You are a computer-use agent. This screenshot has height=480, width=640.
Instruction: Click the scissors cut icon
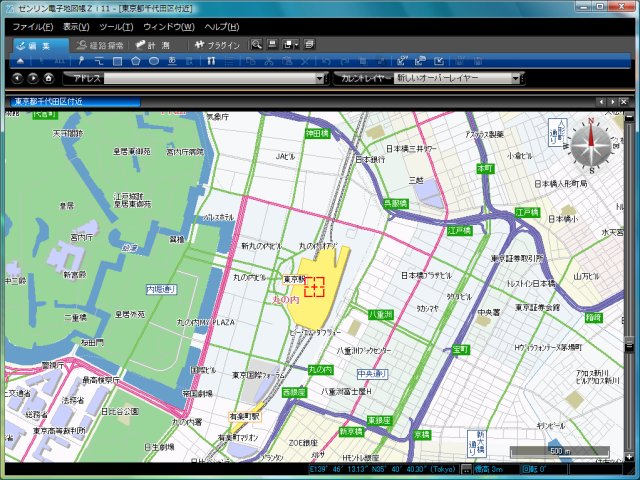pos(269,61)
